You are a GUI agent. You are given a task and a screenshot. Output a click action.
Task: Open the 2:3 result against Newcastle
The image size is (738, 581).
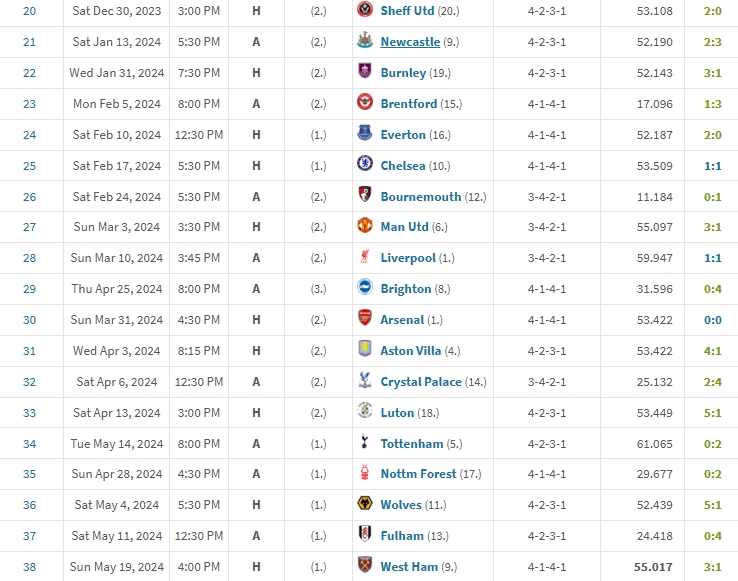(x=711, y=42)
